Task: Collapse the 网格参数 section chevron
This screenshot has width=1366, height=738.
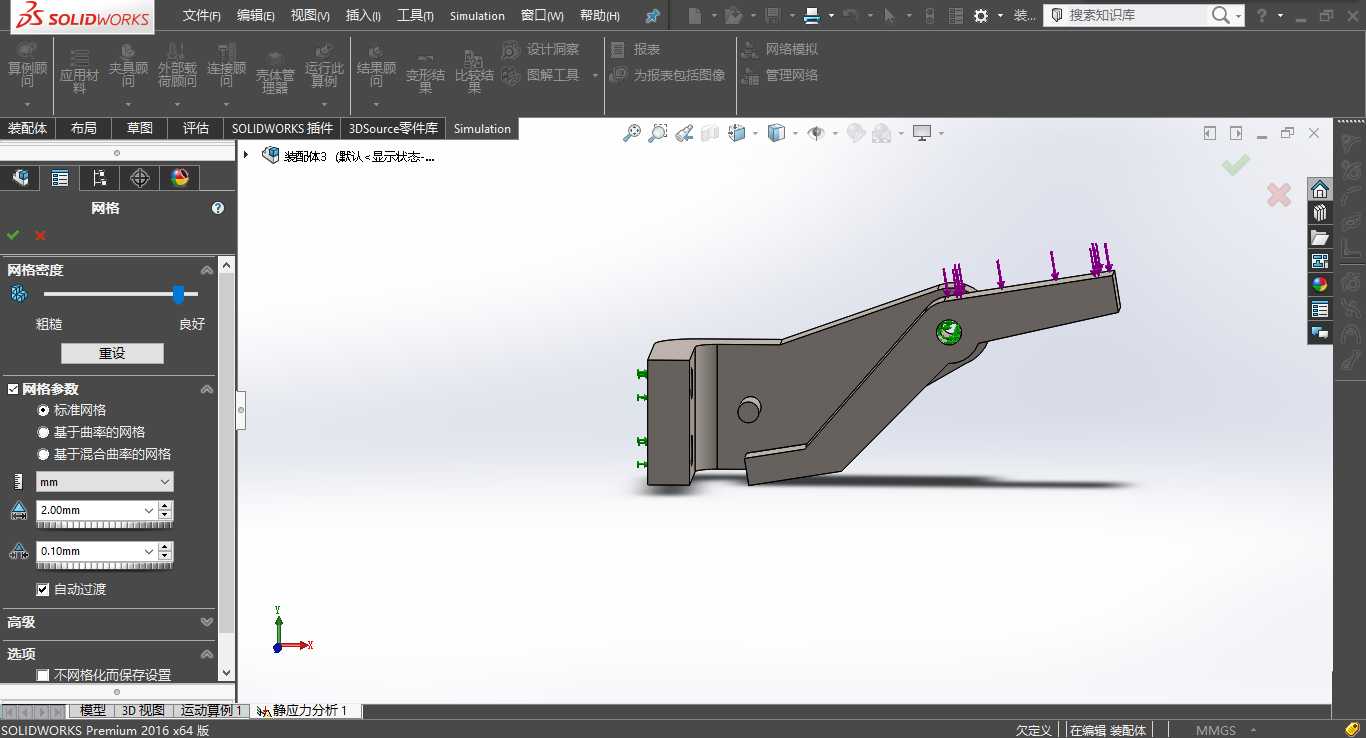Action: (x=207, y=389)
